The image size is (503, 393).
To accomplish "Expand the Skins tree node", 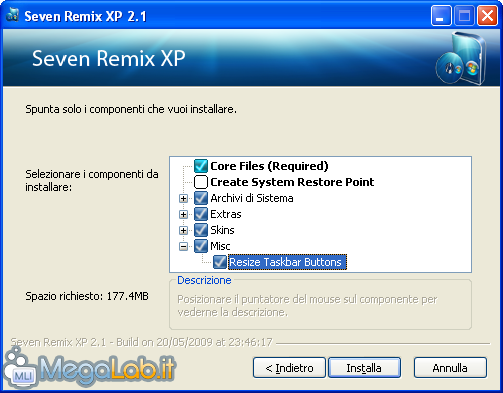I will pyautogui.click(x=183, y=230).
